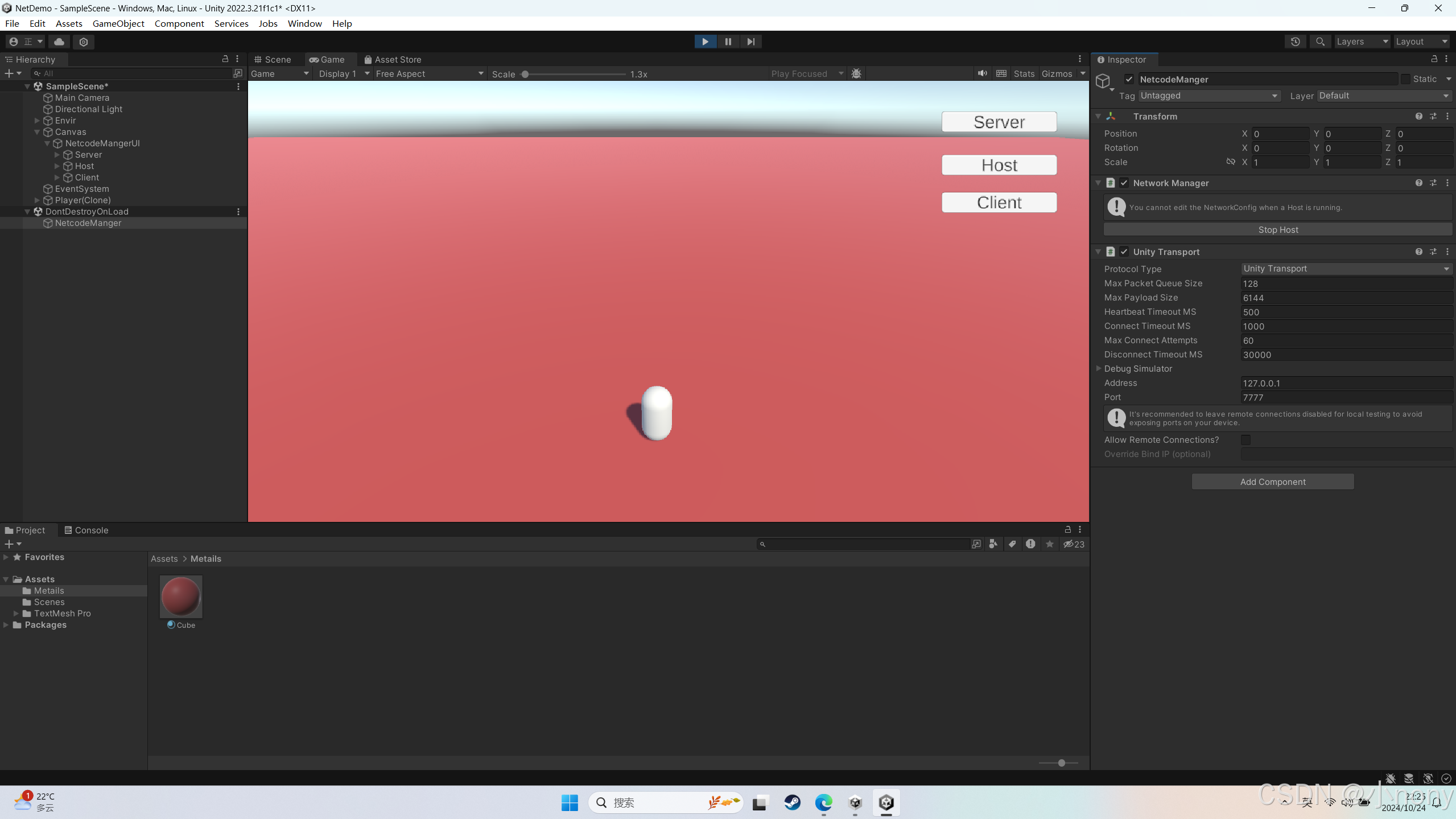Click the step frame playback icon
1456x819 pixels.
click(x=750, y=41)
